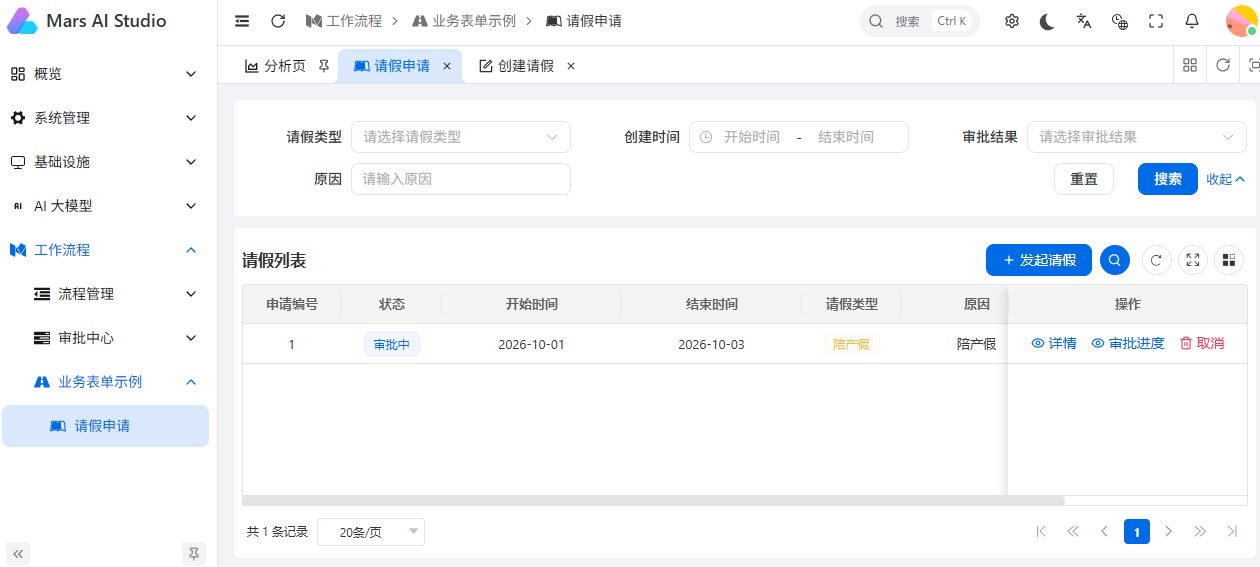Open the 请假类型 dropdown

point(461,137)
